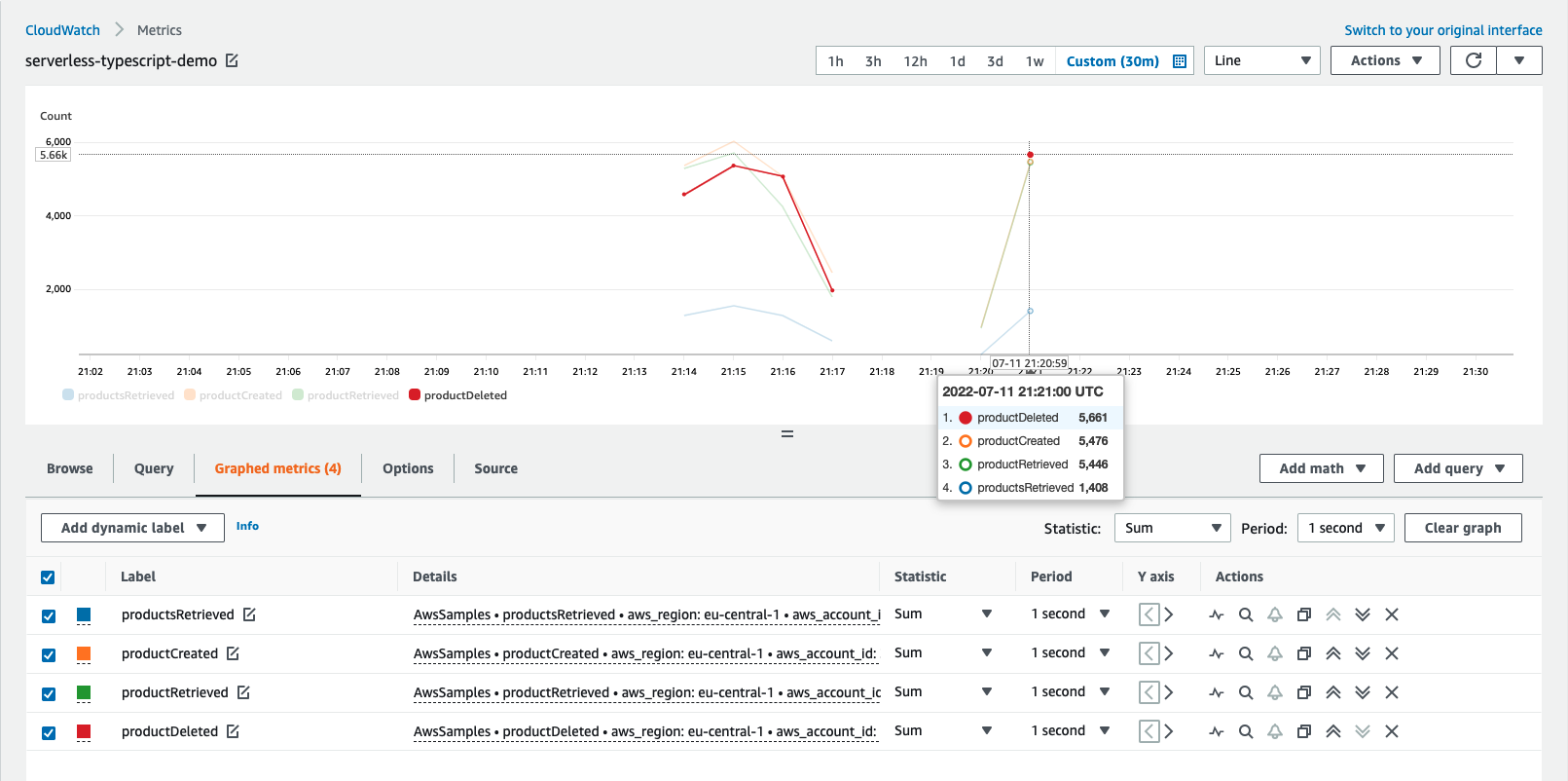Screen dimensions: 1568x781
Task: Edit the serverless-typescript-demo graph title
Action: coord(232,60)
